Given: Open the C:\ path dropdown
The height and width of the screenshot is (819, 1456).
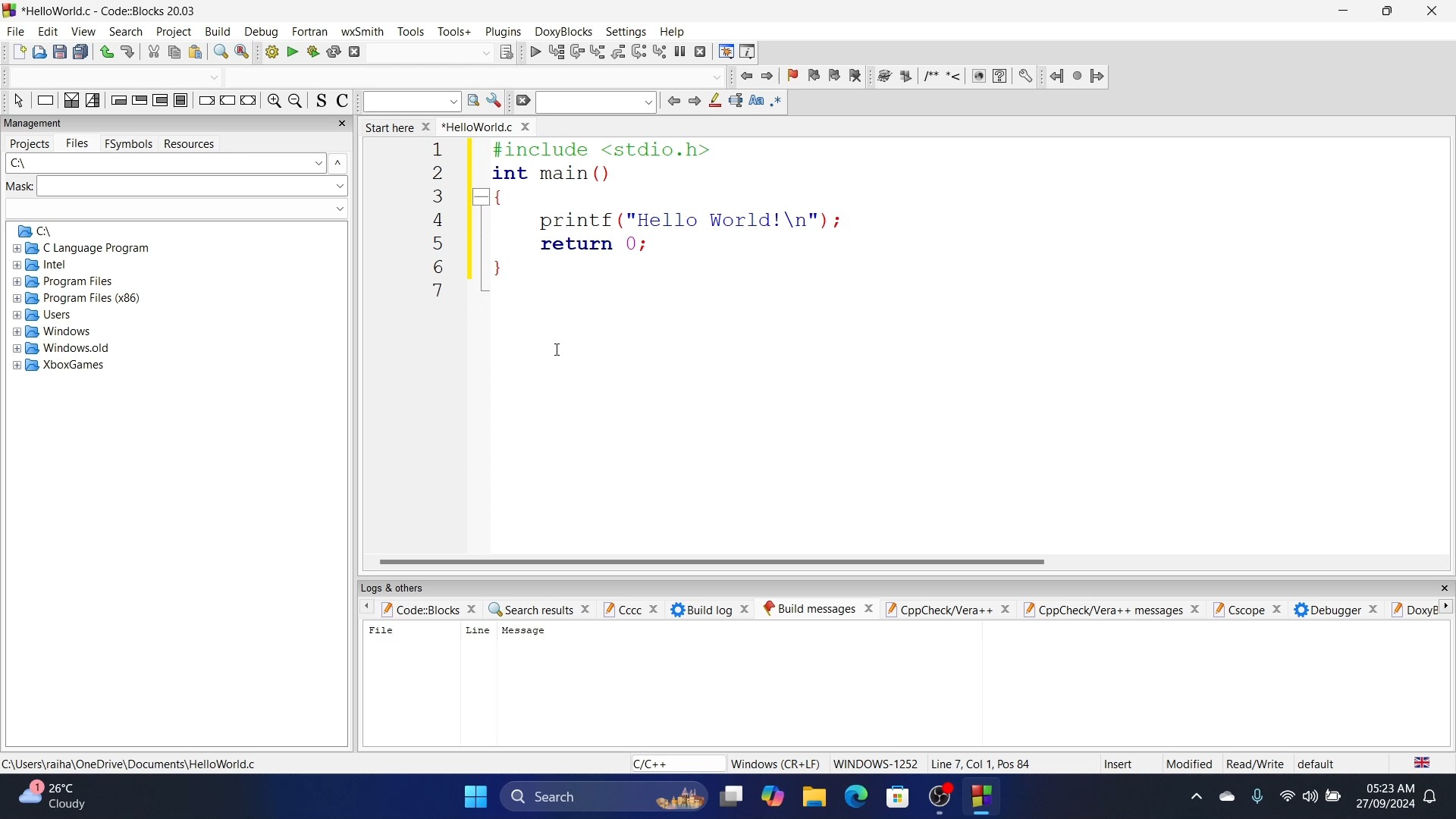Looking at the screenshot, I should coord(320,165).
